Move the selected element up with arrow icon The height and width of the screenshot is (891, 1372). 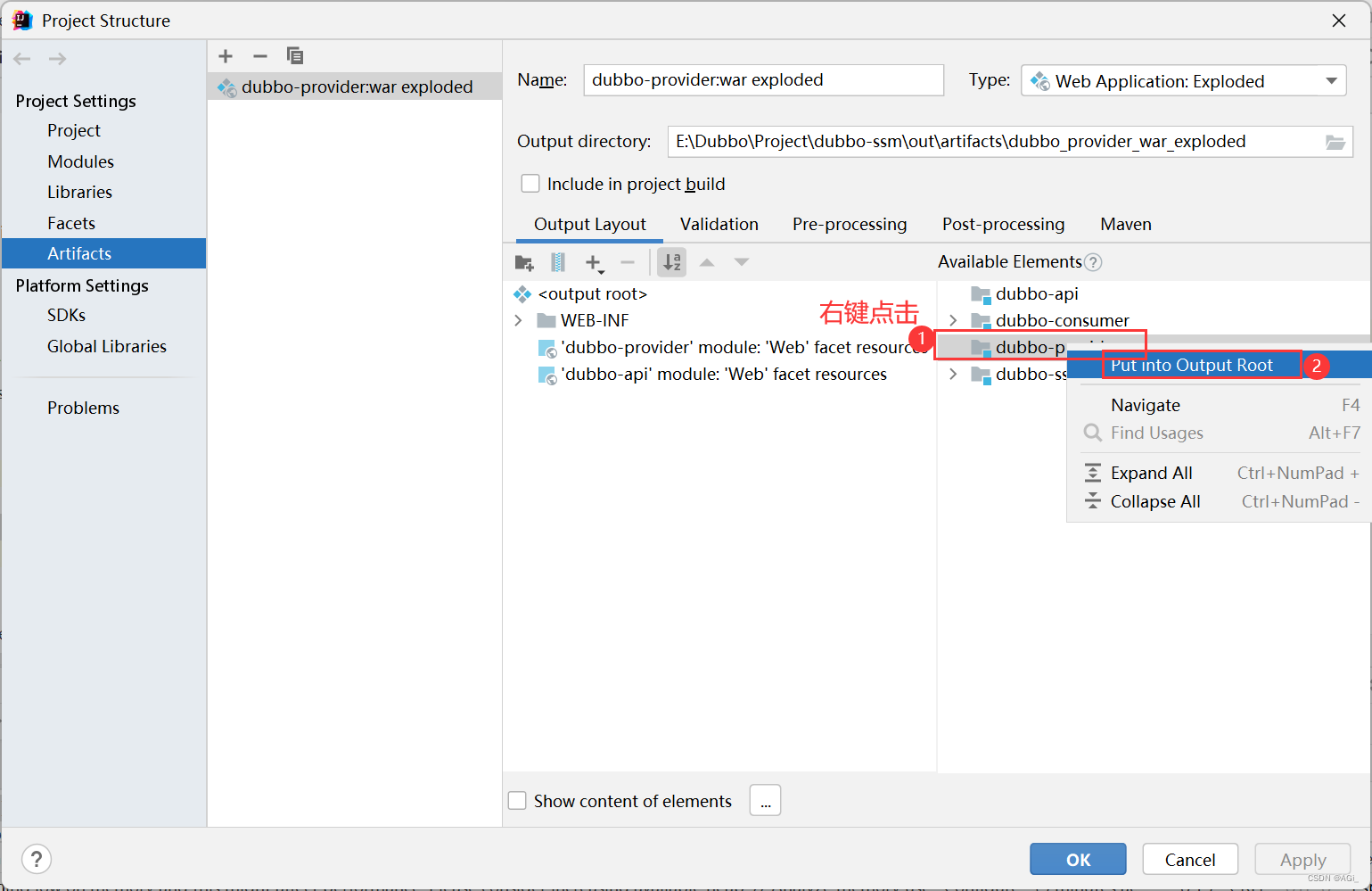coord(708,261)
